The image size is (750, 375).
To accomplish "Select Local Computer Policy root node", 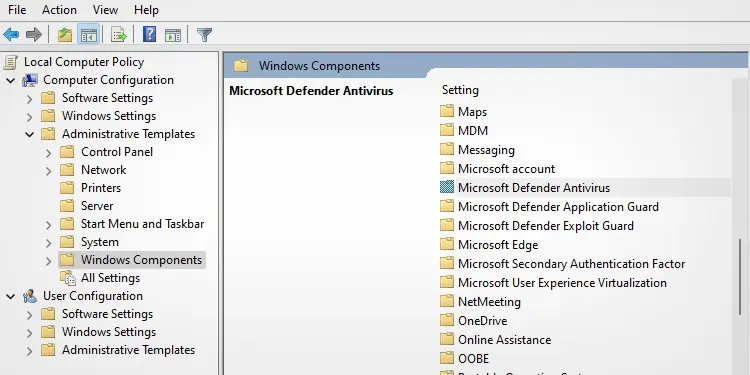I will 84,62.
